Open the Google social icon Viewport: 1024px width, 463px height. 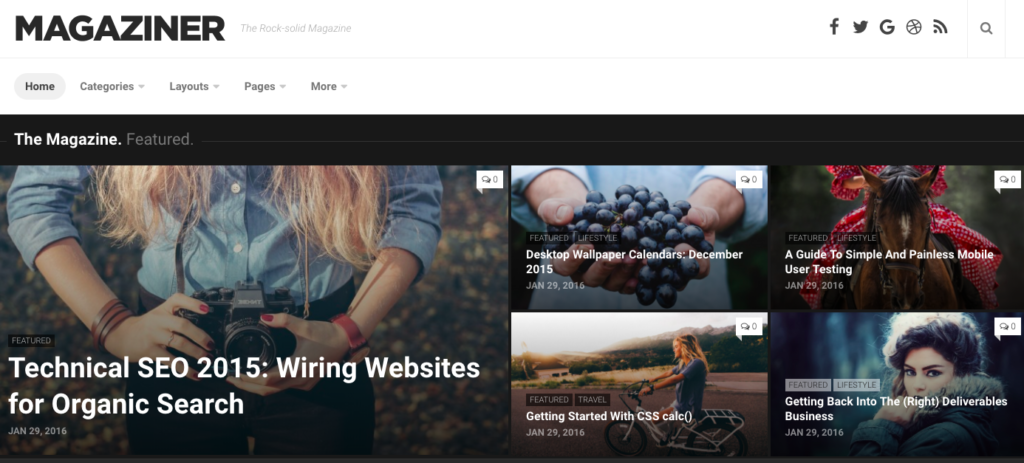click(x=887, y=27)
